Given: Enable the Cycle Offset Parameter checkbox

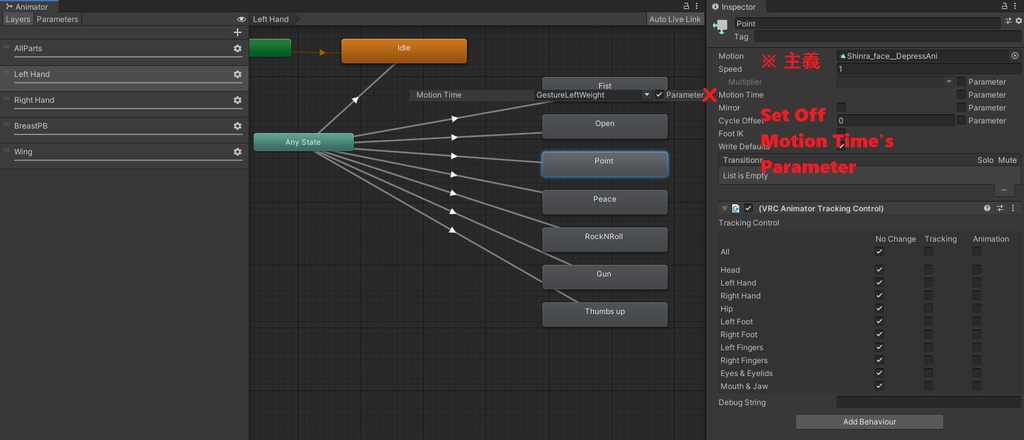Looking at the screenshot, I should 961,120.
